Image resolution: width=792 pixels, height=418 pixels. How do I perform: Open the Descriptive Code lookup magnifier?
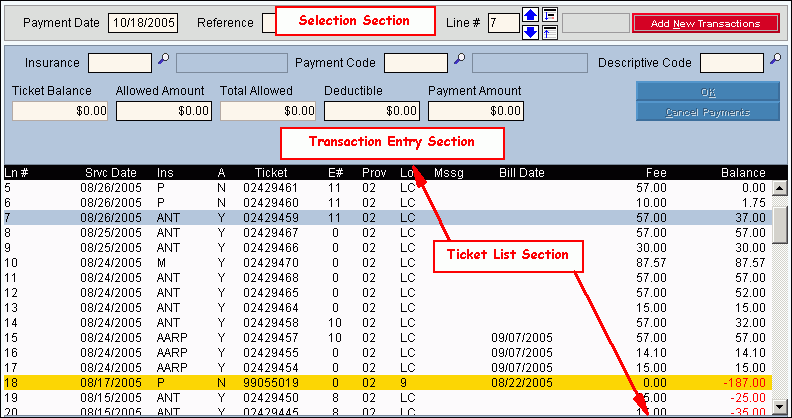pyautogui.click(x=775, y=63)
